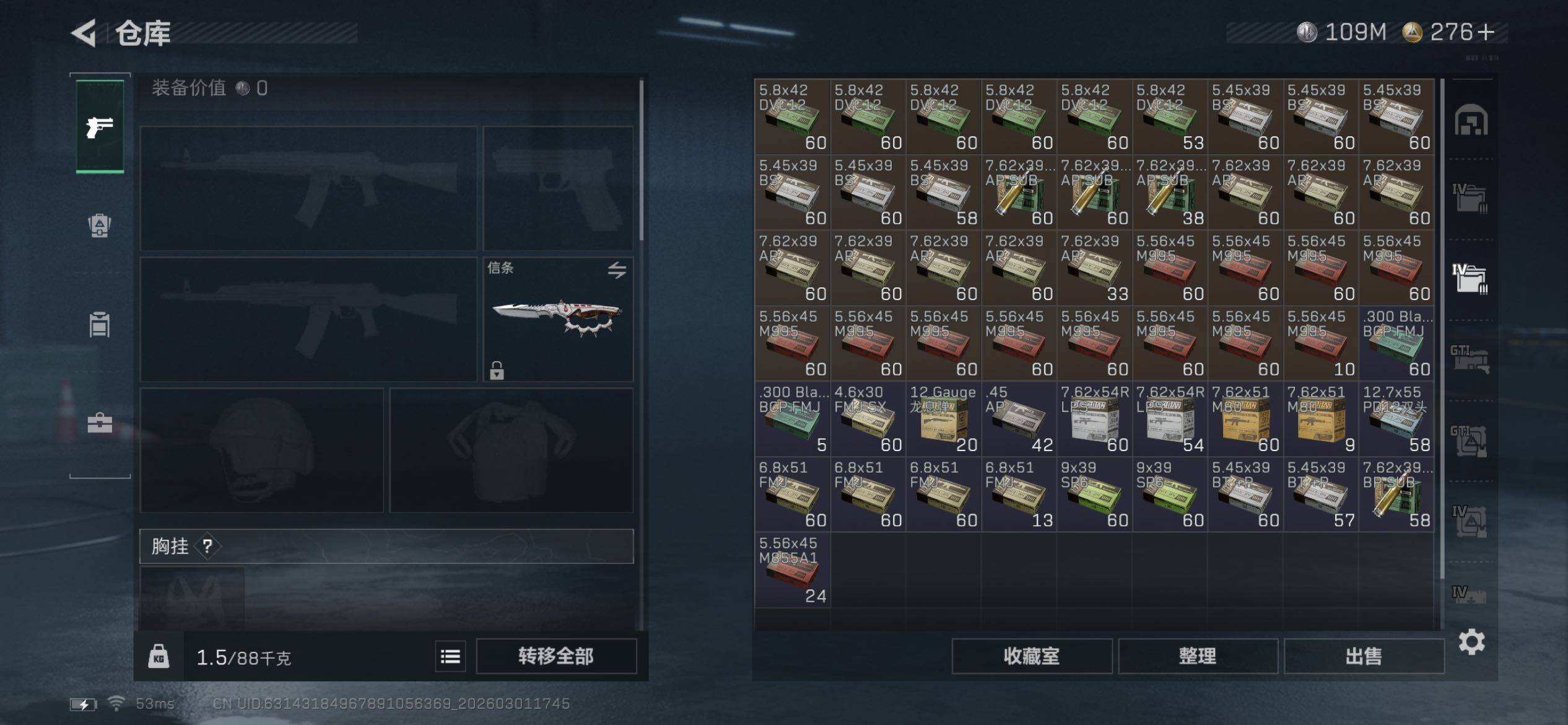Select the weapon category icon in the sidebar
Image resolution: width=1568 pixels, height=725 pixels.
point(100,126)
